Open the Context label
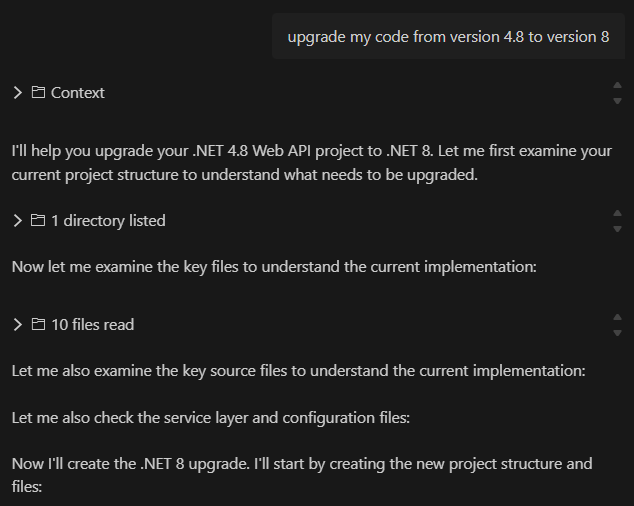This screenshot has width=634, height=506. click(x=78, y=93)
